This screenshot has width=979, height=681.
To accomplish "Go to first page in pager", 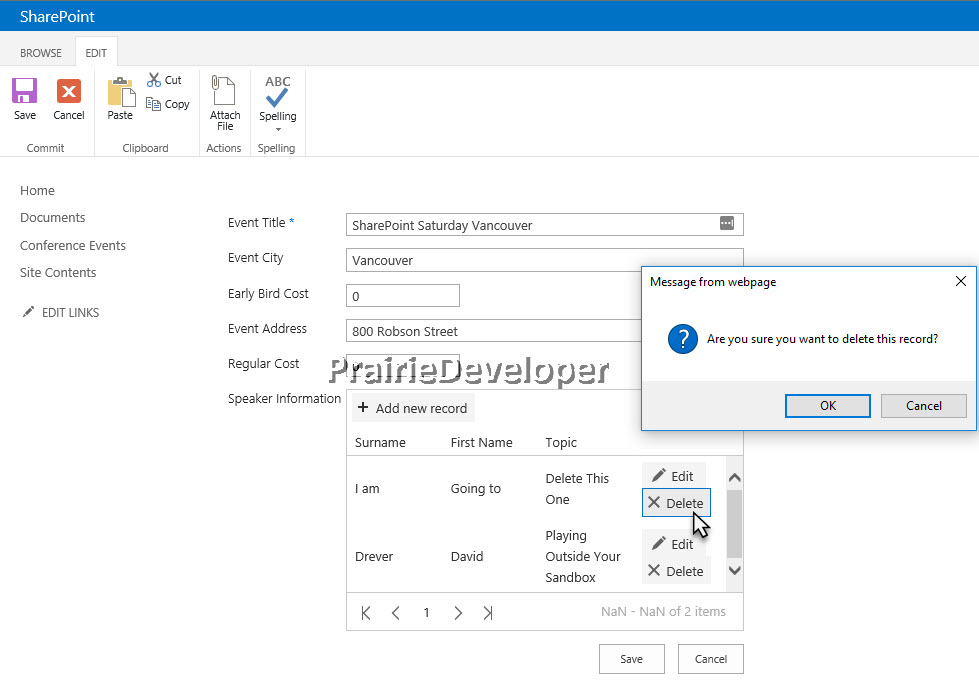I will 367,613.
